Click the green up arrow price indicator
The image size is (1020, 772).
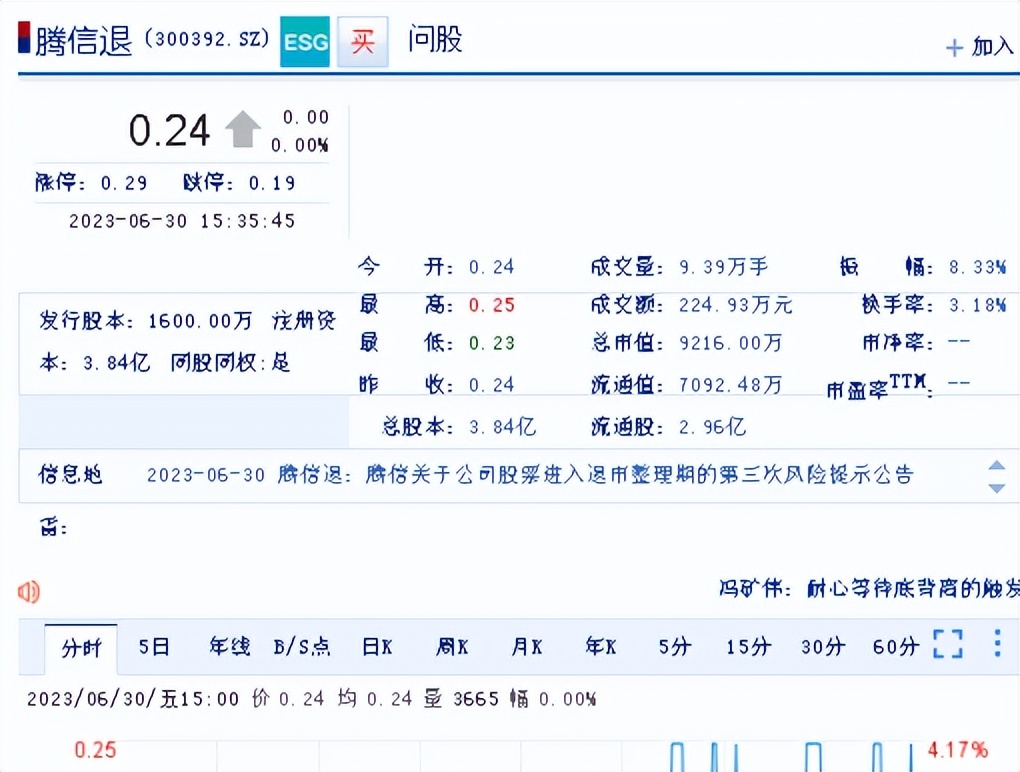coord(242,129)
